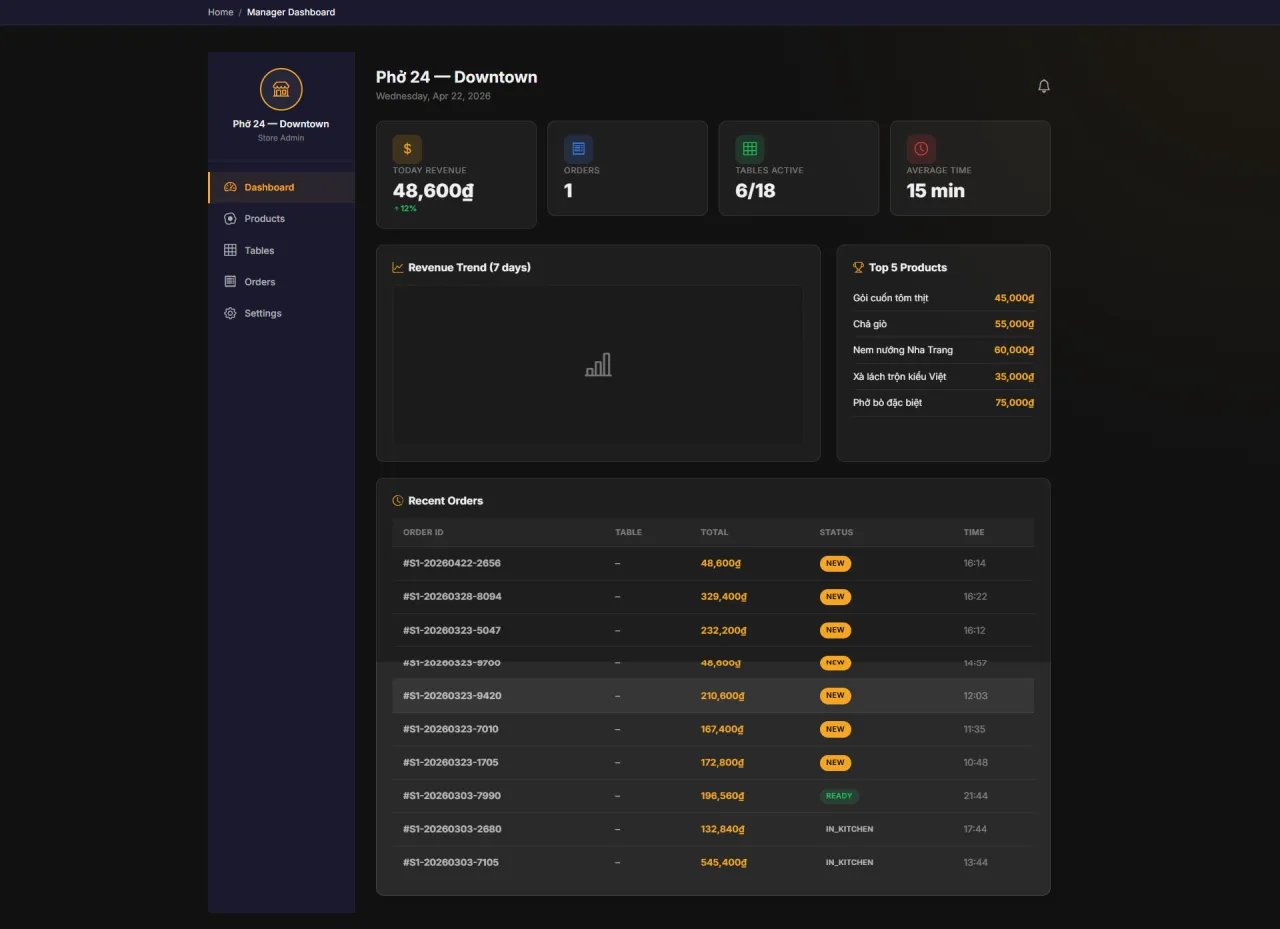
Task: Click the store avatar icon in sidebar
Action: [281, 89]
